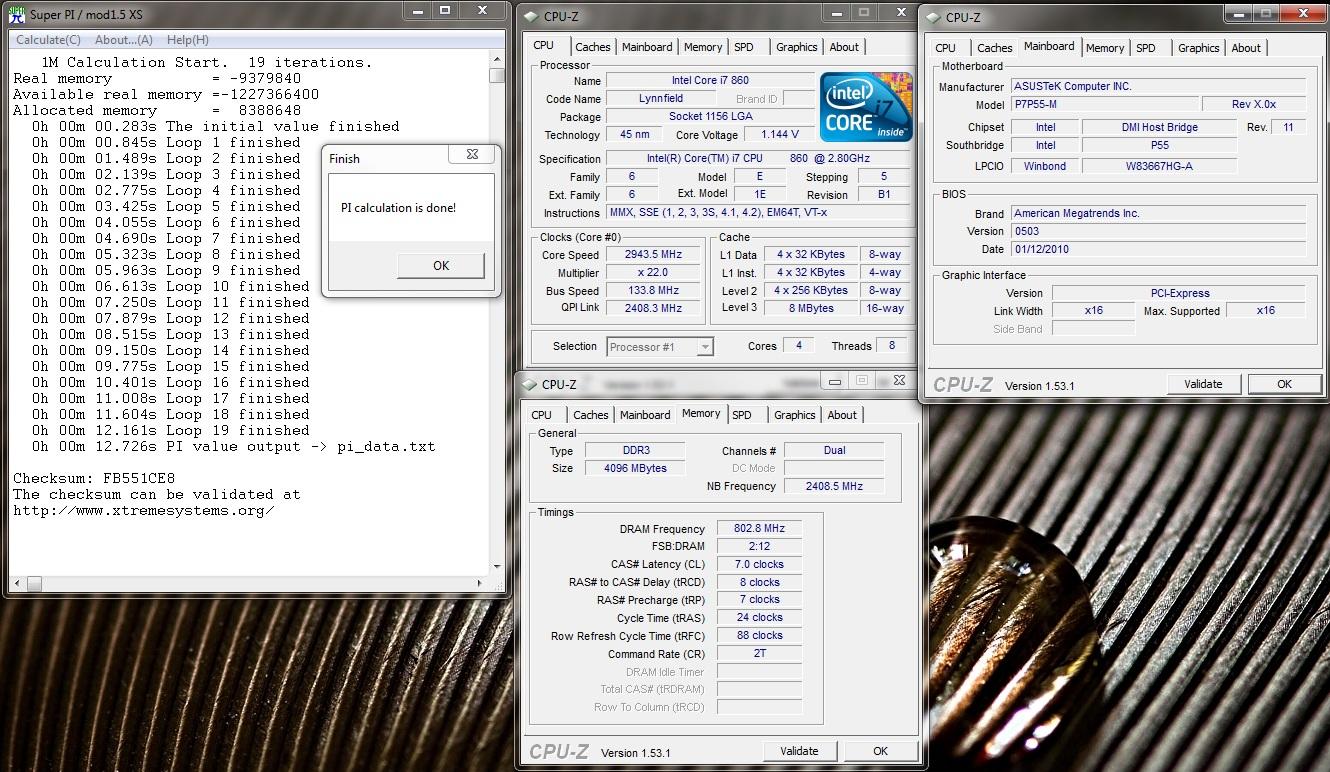
Task: Click the BIOS Brand American Megatrends Inc.
Action: [1158, 213]
